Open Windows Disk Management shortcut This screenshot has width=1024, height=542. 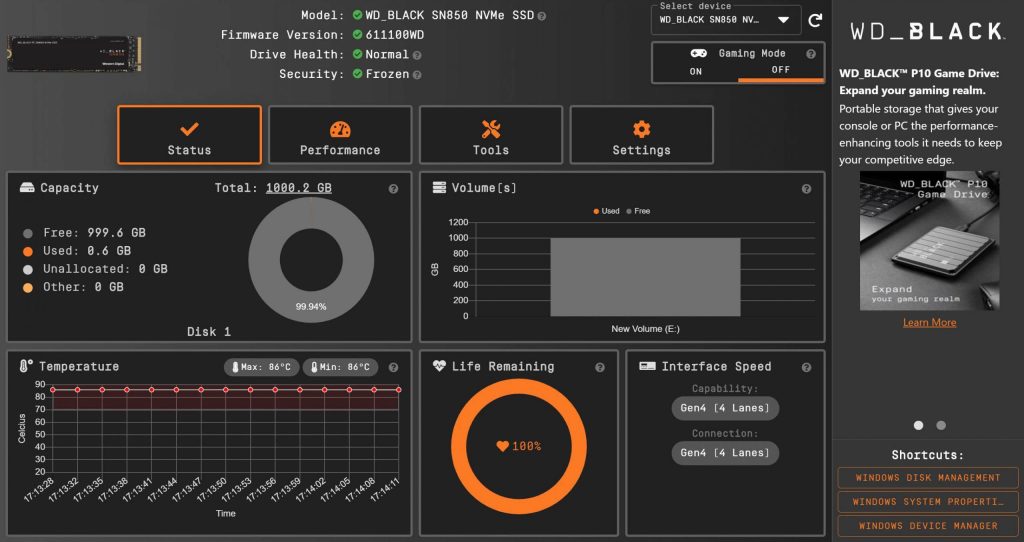tap(928, 477)
